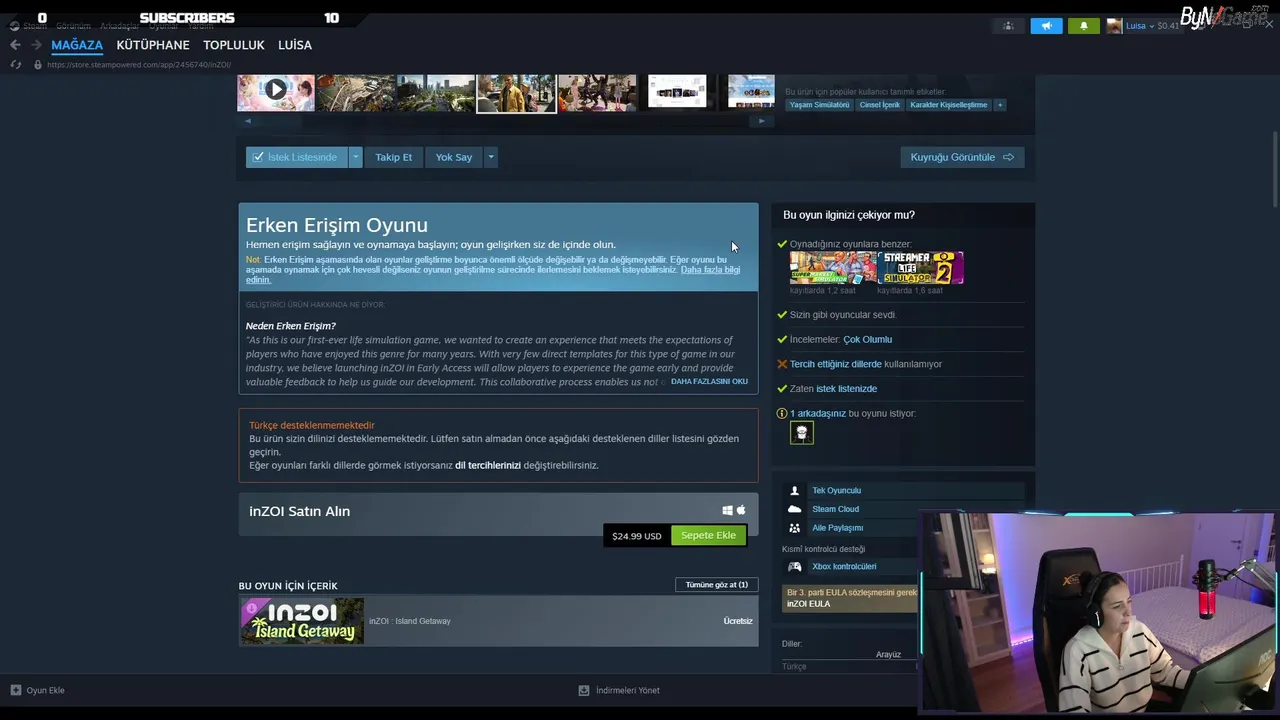Click the İndirmeleri Yönet download icon

pyautogui.click(x=584, y=690)
